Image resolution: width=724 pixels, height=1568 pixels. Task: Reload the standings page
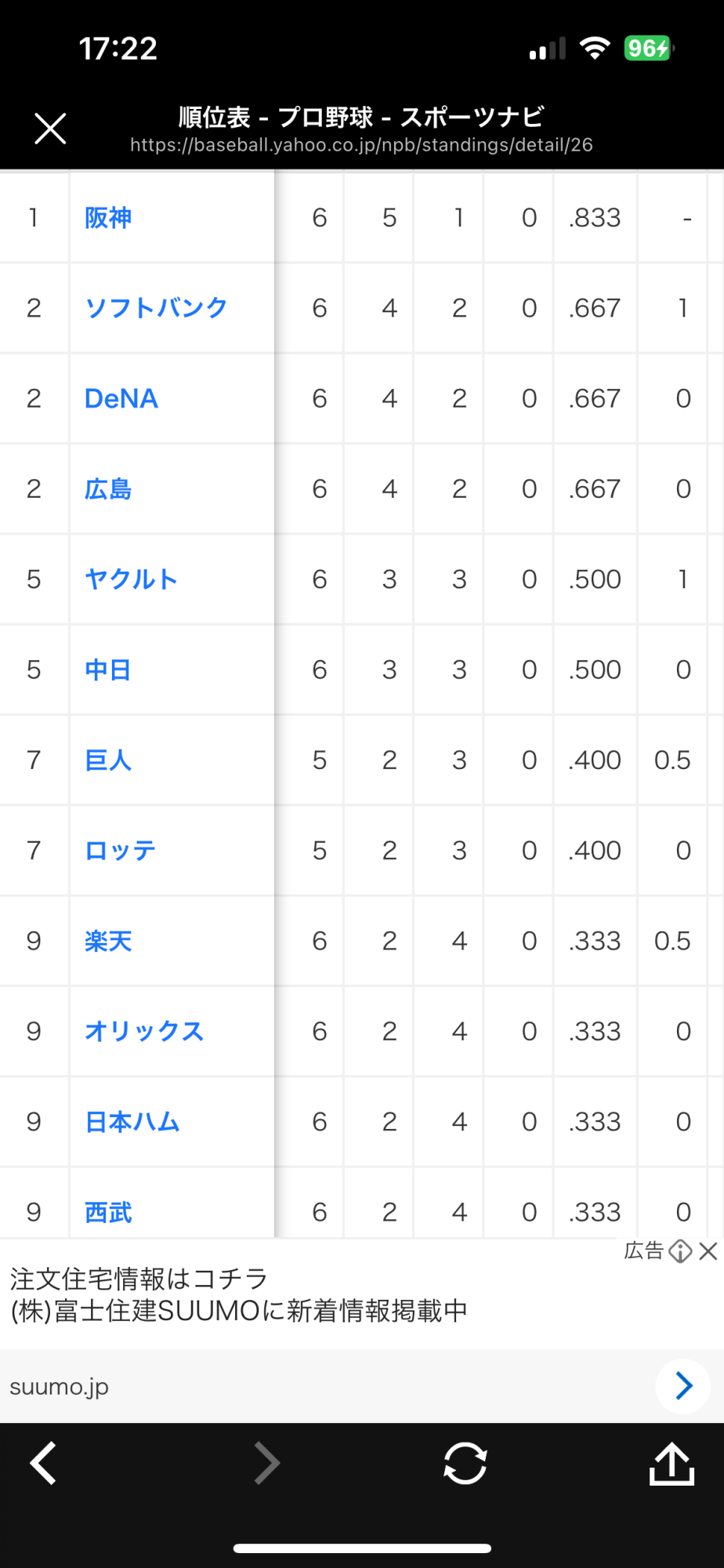[465, 1463]
